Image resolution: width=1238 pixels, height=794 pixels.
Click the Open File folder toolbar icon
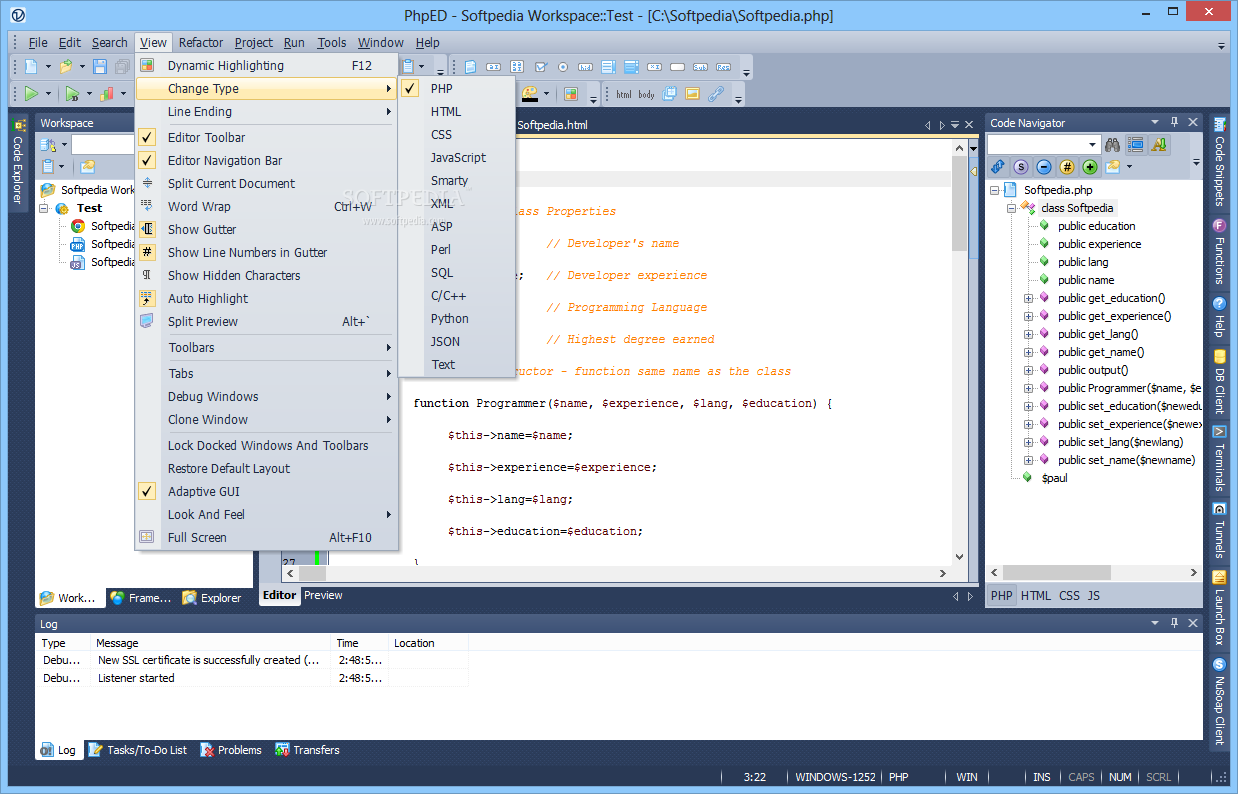[65, 67]
